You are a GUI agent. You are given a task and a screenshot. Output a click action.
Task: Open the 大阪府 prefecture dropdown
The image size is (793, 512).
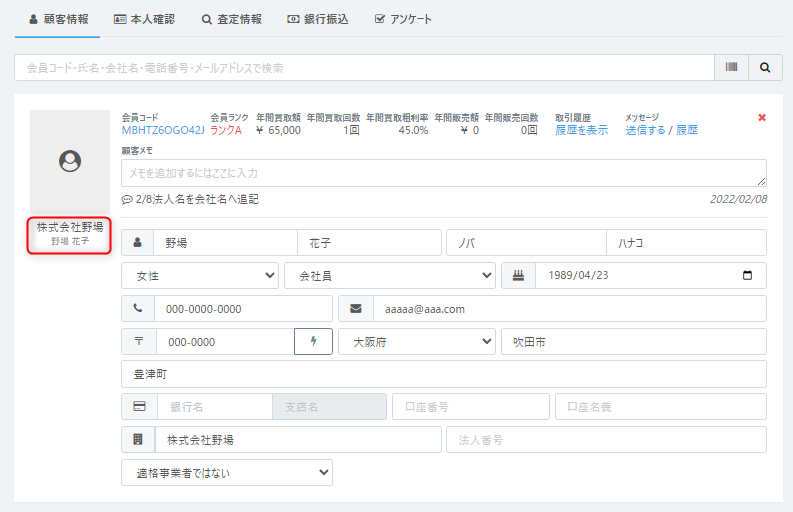click(417, 342)
